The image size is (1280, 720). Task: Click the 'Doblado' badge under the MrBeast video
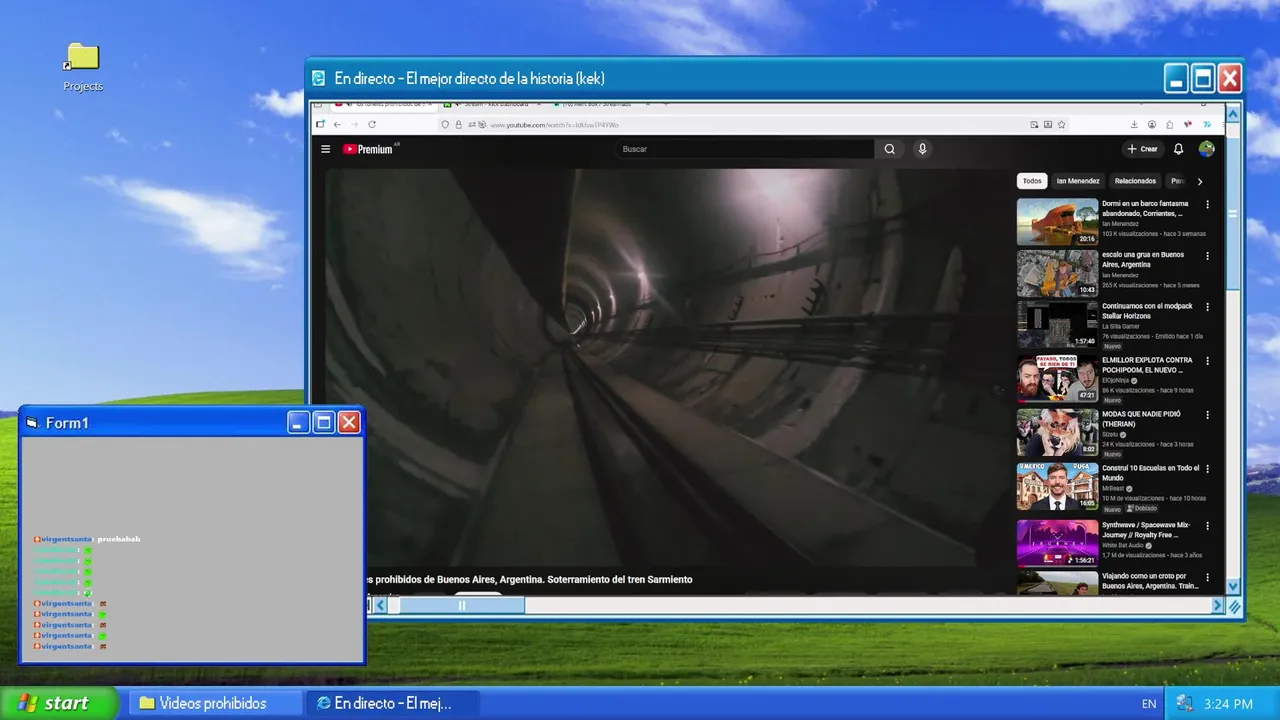coord(1142,508)
